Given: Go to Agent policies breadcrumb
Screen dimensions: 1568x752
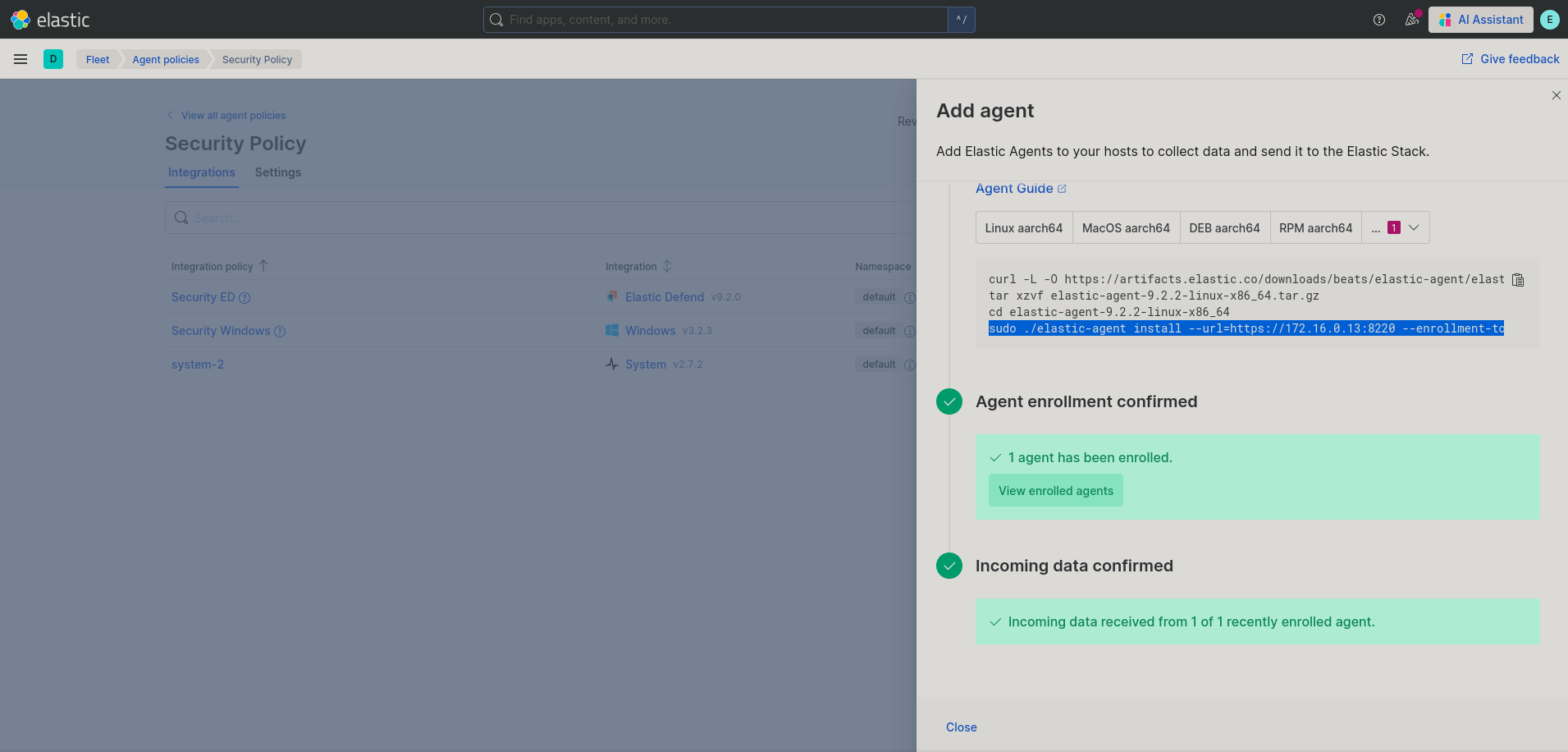Looking at the screenshot, I should 166,59.
